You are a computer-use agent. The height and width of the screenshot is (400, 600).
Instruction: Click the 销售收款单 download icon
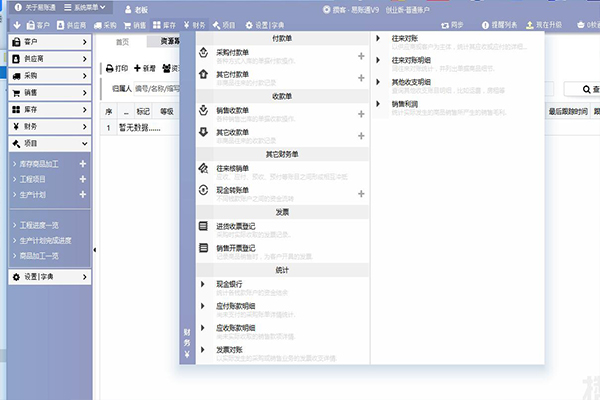(204, 110)
